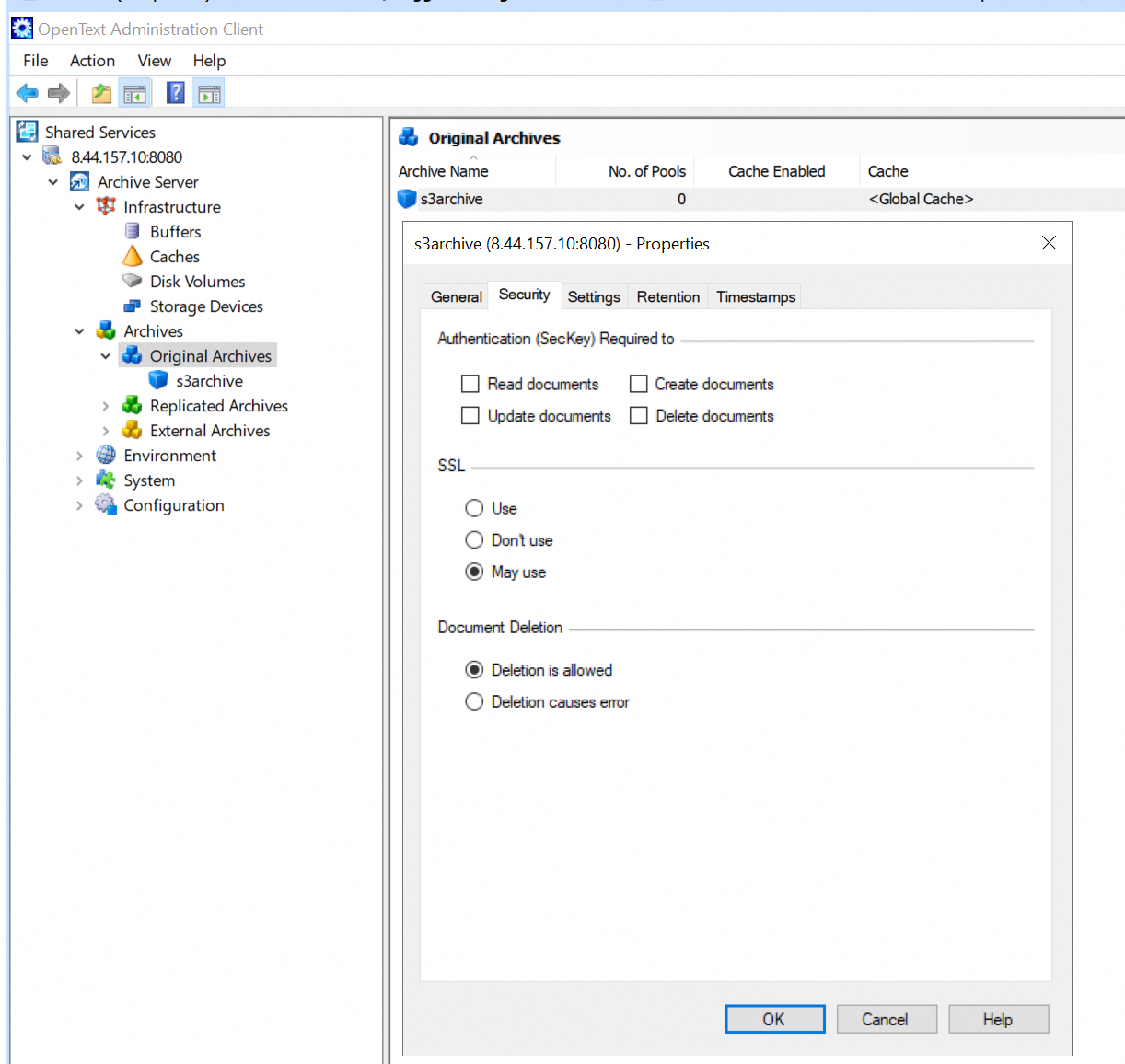Click the dialog Help button
Screen dimensions: 1125x1064
point(998,1019)
